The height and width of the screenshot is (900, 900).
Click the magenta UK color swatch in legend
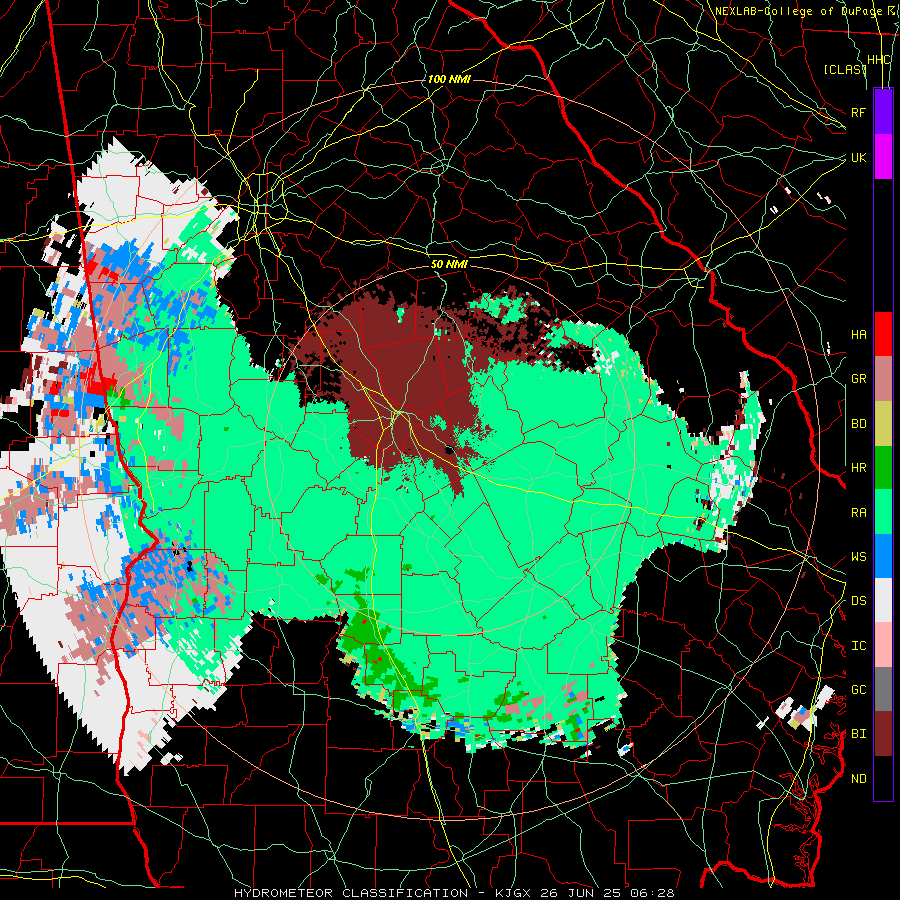(883, 157)
